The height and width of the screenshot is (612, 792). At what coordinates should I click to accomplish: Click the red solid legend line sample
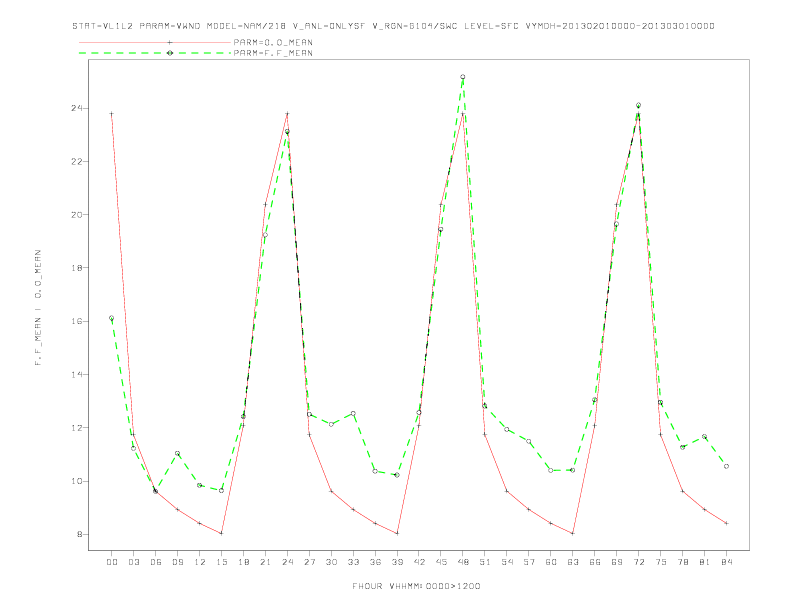pyautogui.click(x=155, y=42)
